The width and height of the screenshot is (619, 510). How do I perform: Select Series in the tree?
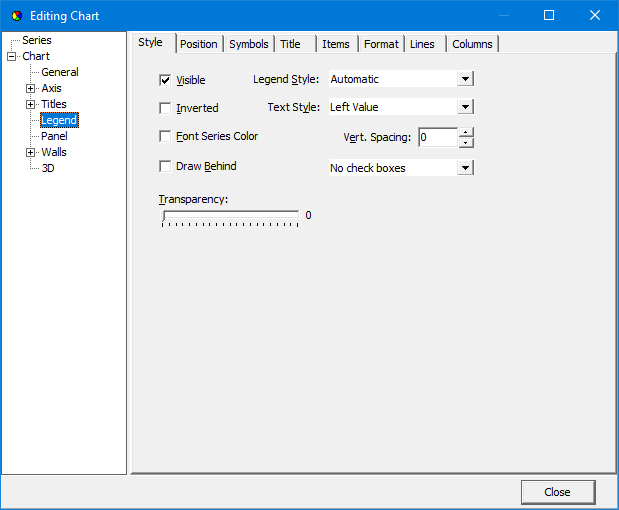point(37,40)
